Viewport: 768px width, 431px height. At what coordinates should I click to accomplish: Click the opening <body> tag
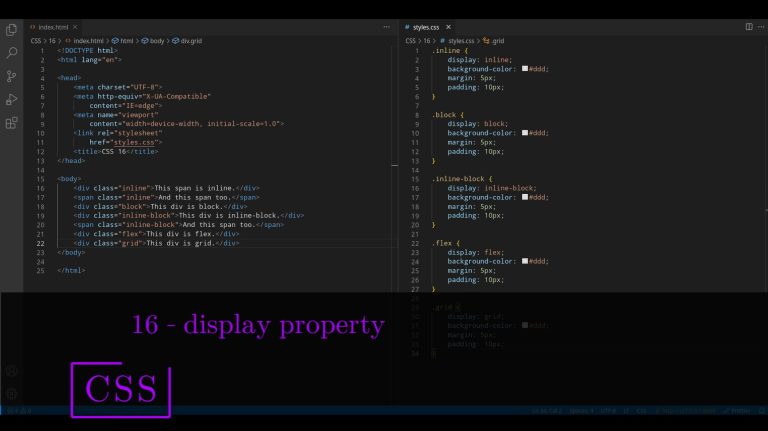[69, 179]
